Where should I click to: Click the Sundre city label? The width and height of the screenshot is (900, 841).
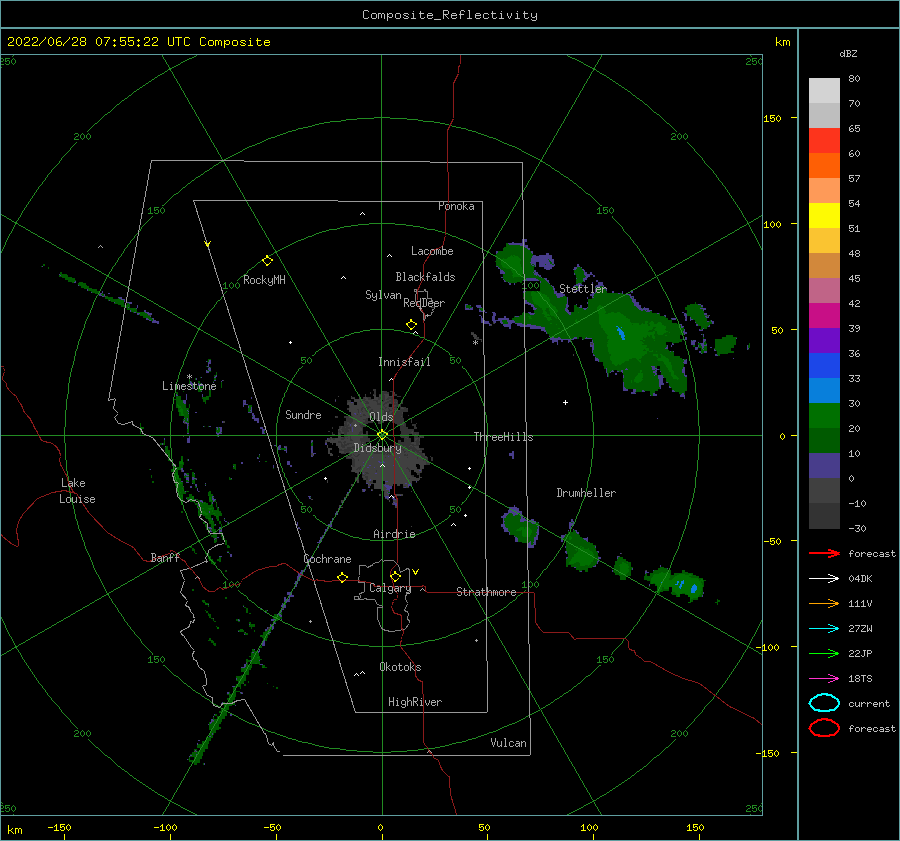(x=303, y=414)
